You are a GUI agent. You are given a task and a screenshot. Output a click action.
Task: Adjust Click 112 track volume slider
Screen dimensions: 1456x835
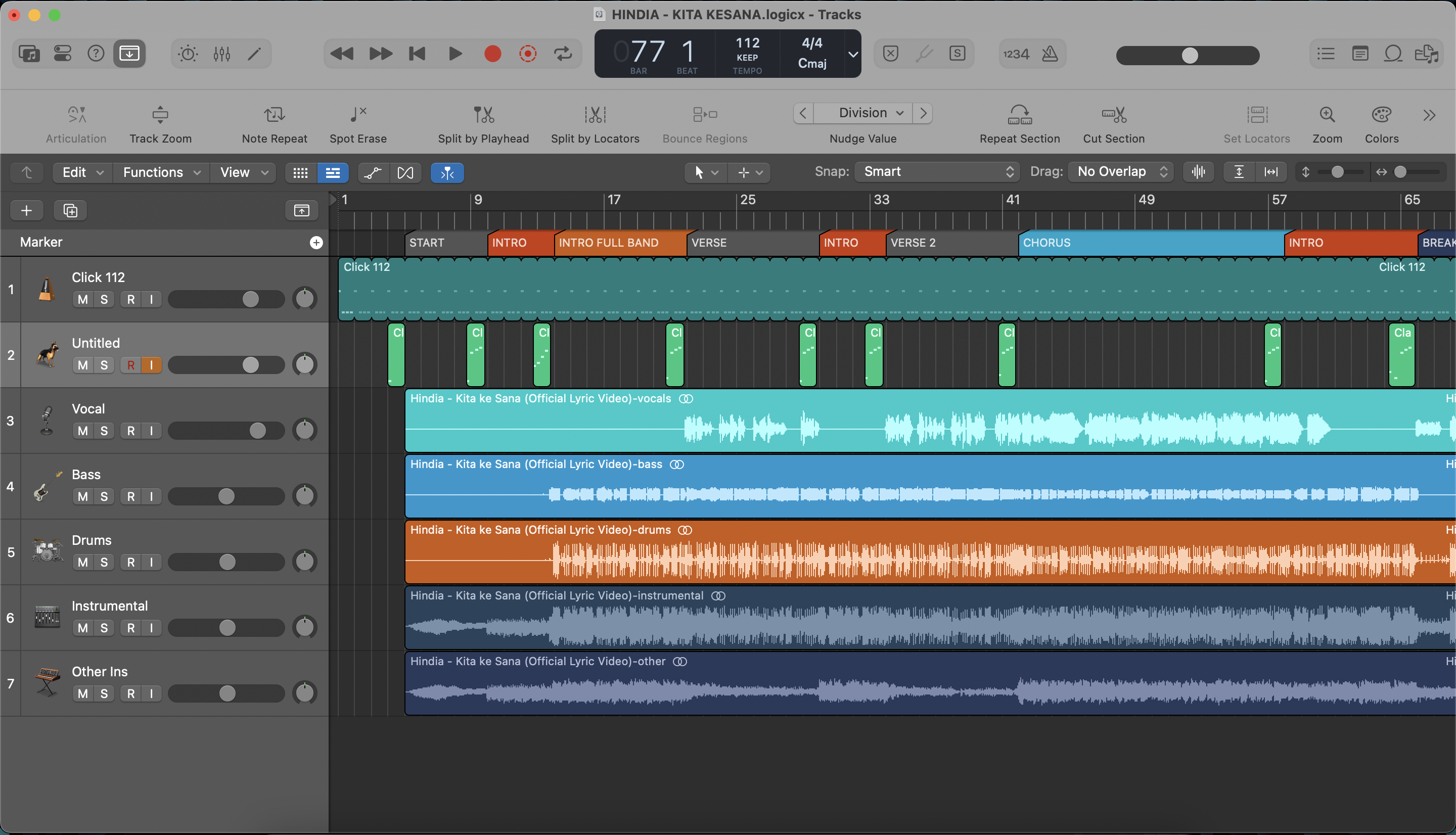click(x=226, y=299)
